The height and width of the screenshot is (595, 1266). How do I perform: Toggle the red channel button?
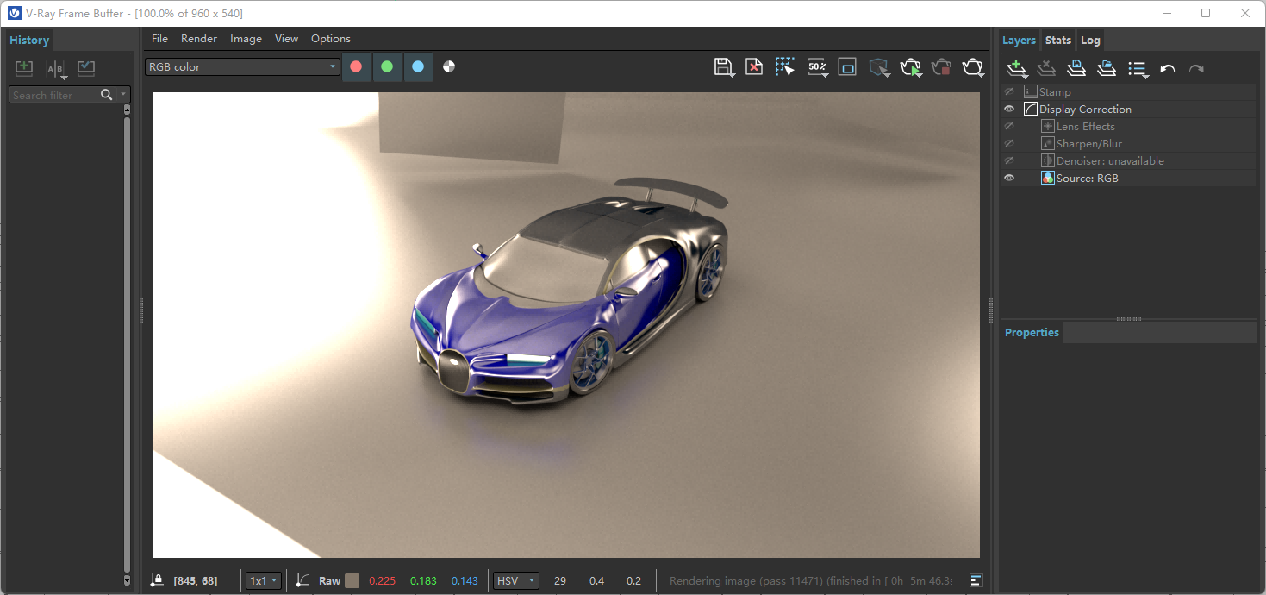coord(356,67)
